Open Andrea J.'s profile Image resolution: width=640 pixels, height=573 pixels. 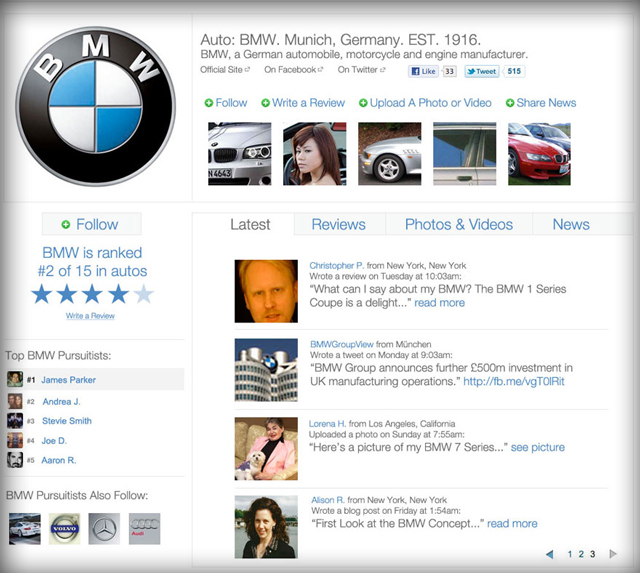(x=61, y=402)
